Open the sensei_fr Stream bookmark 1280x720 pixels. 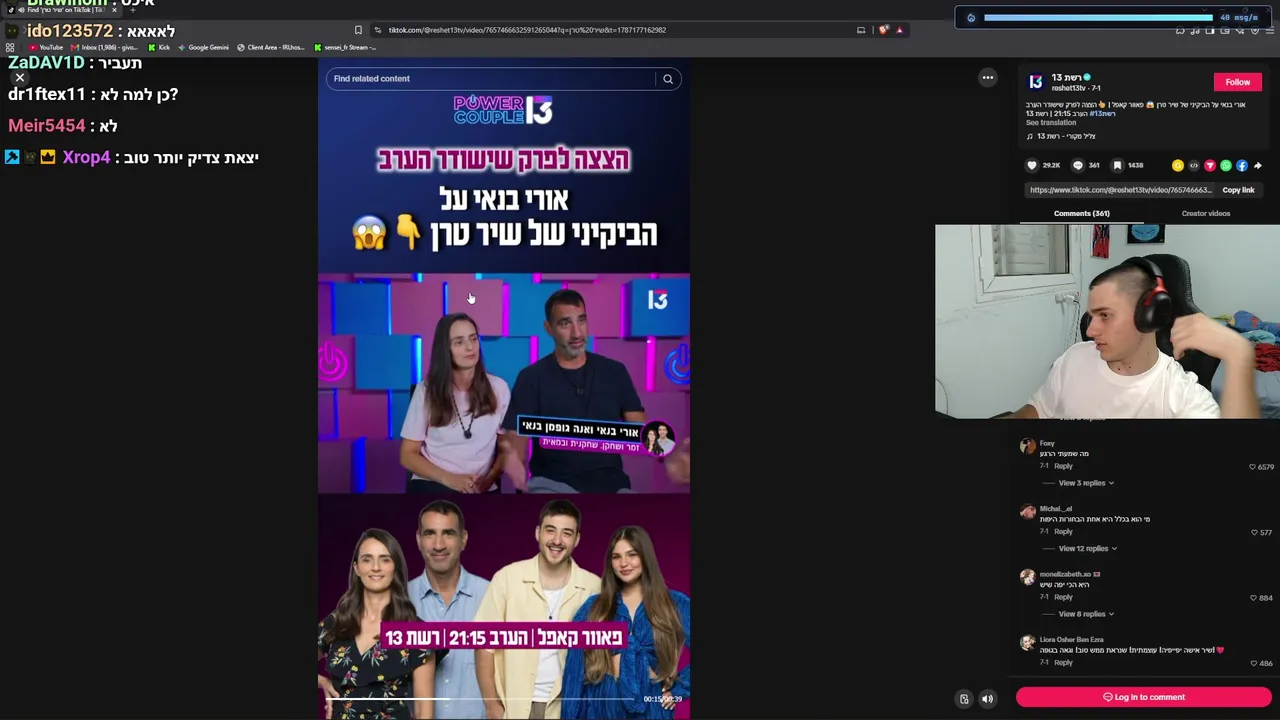[x=345, y=47]
